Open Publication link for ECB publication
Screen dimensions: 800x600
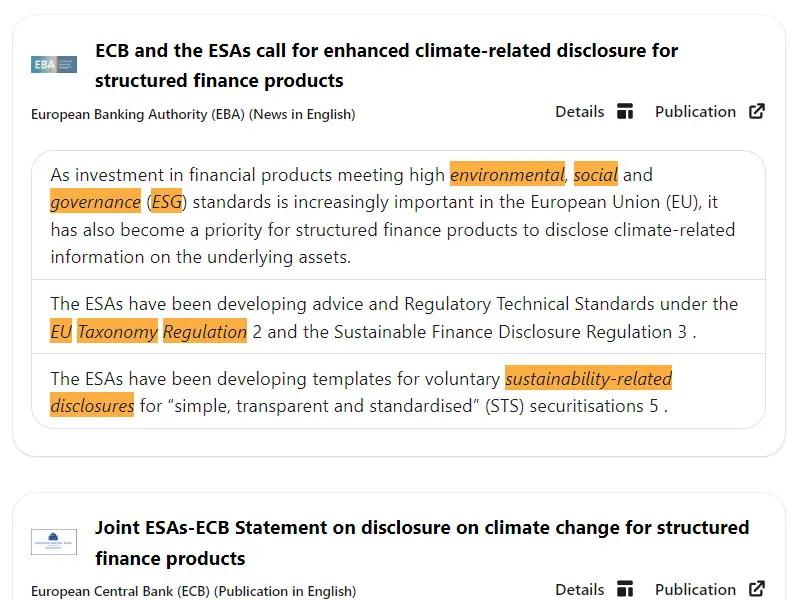(x=695, y=589)
